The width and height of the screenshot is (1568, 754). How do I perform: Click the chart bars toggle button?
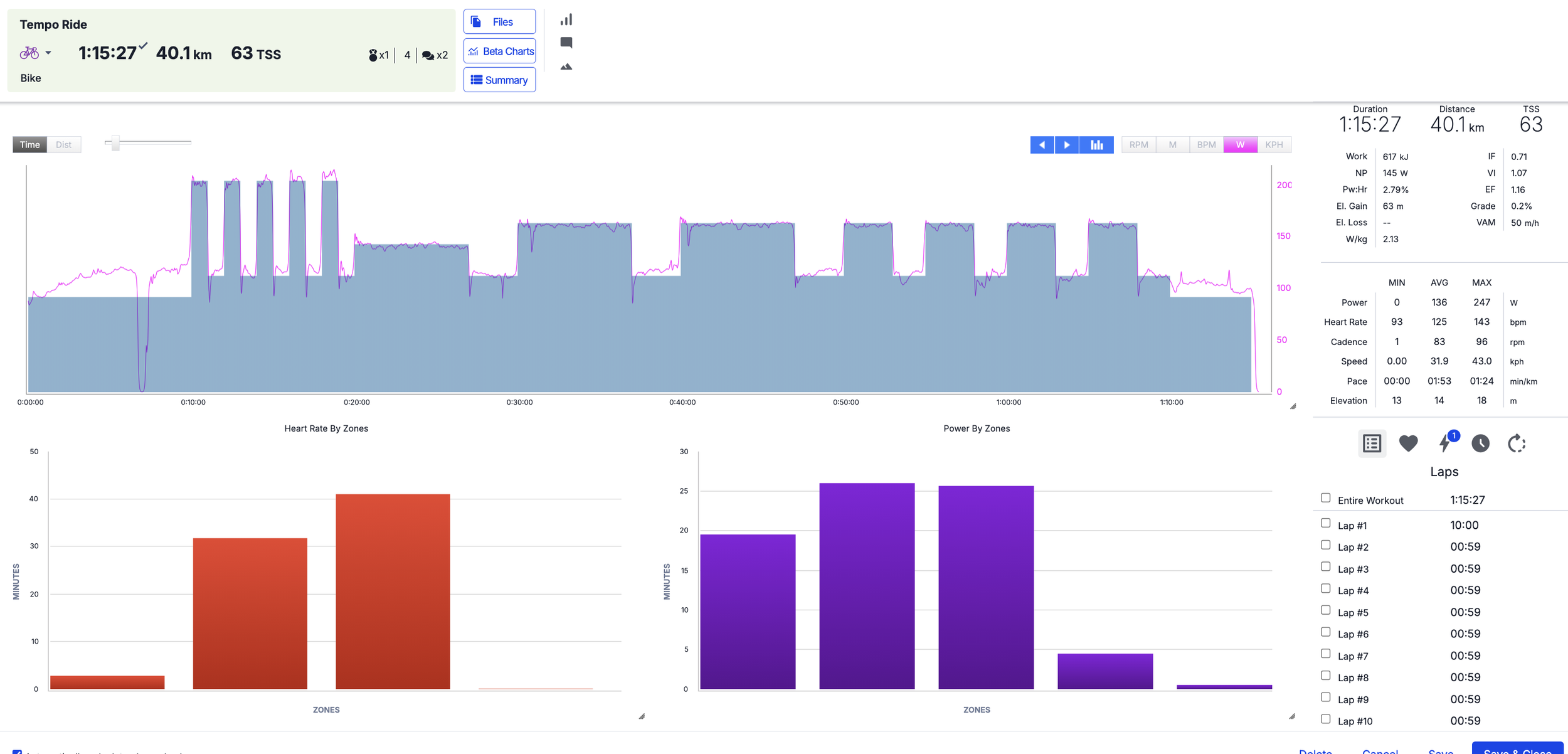pos(1096,145)
